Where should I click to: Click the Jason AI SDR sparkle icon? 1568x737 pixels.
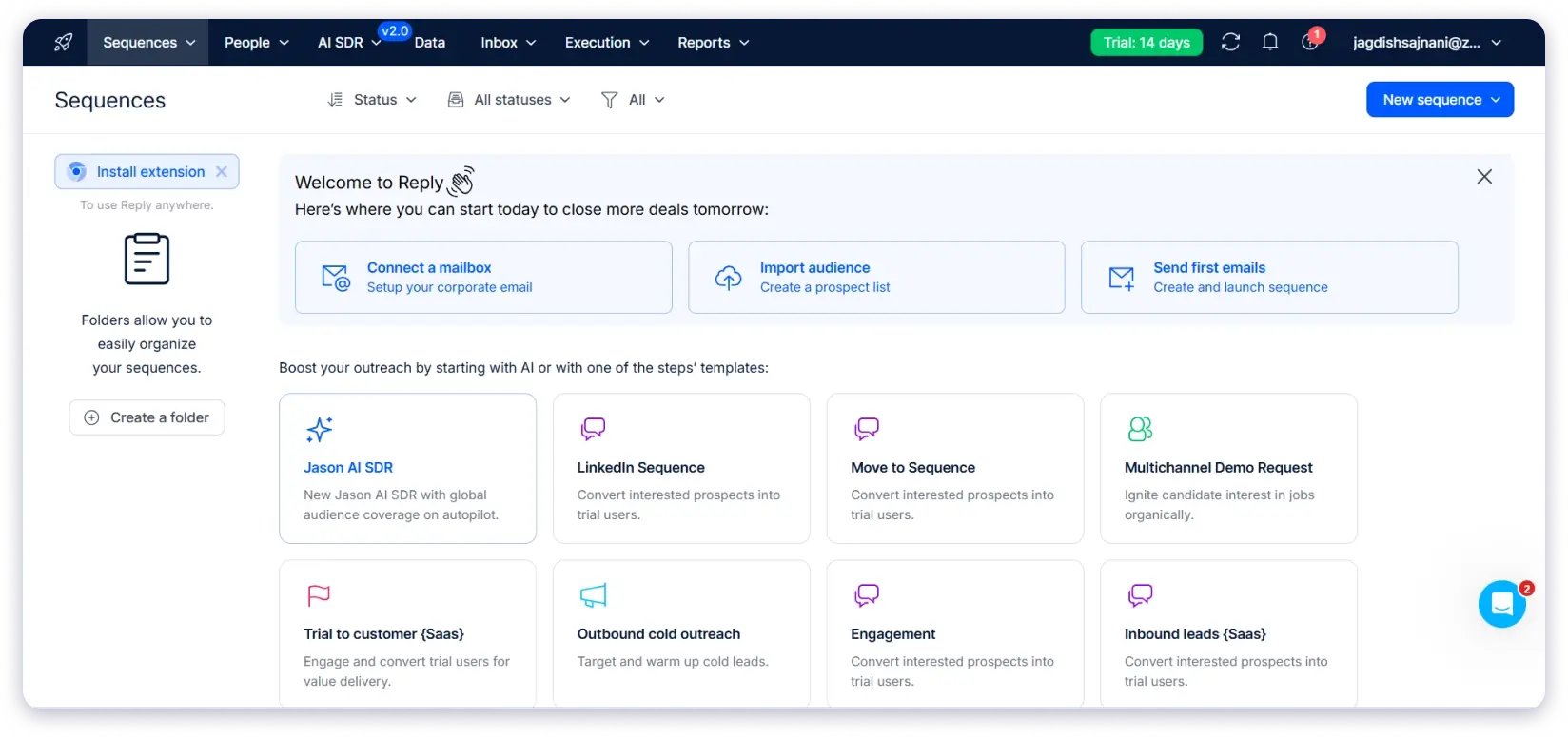tap(320, 430)
